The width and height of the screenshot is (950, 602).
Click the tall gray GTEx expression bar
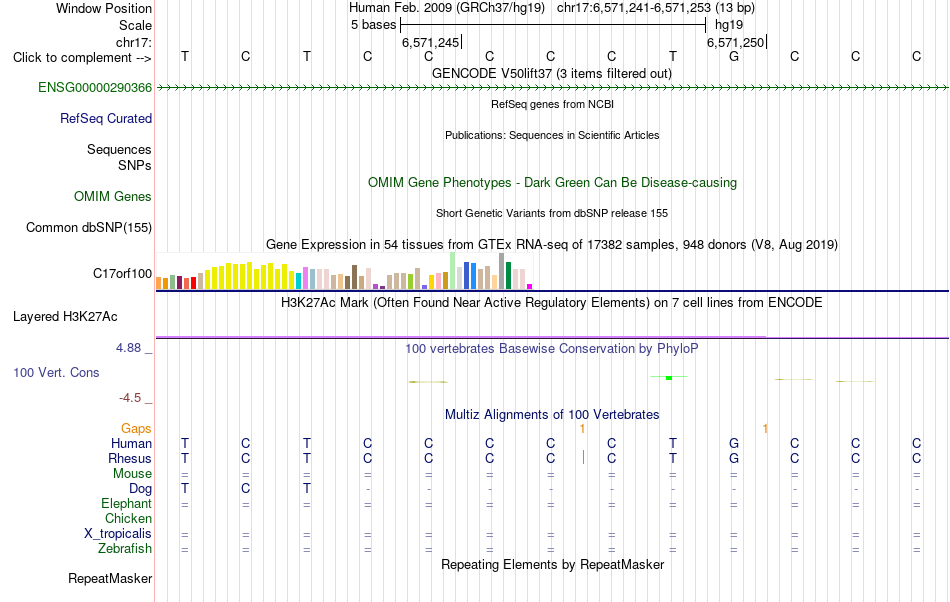[502, 271]
